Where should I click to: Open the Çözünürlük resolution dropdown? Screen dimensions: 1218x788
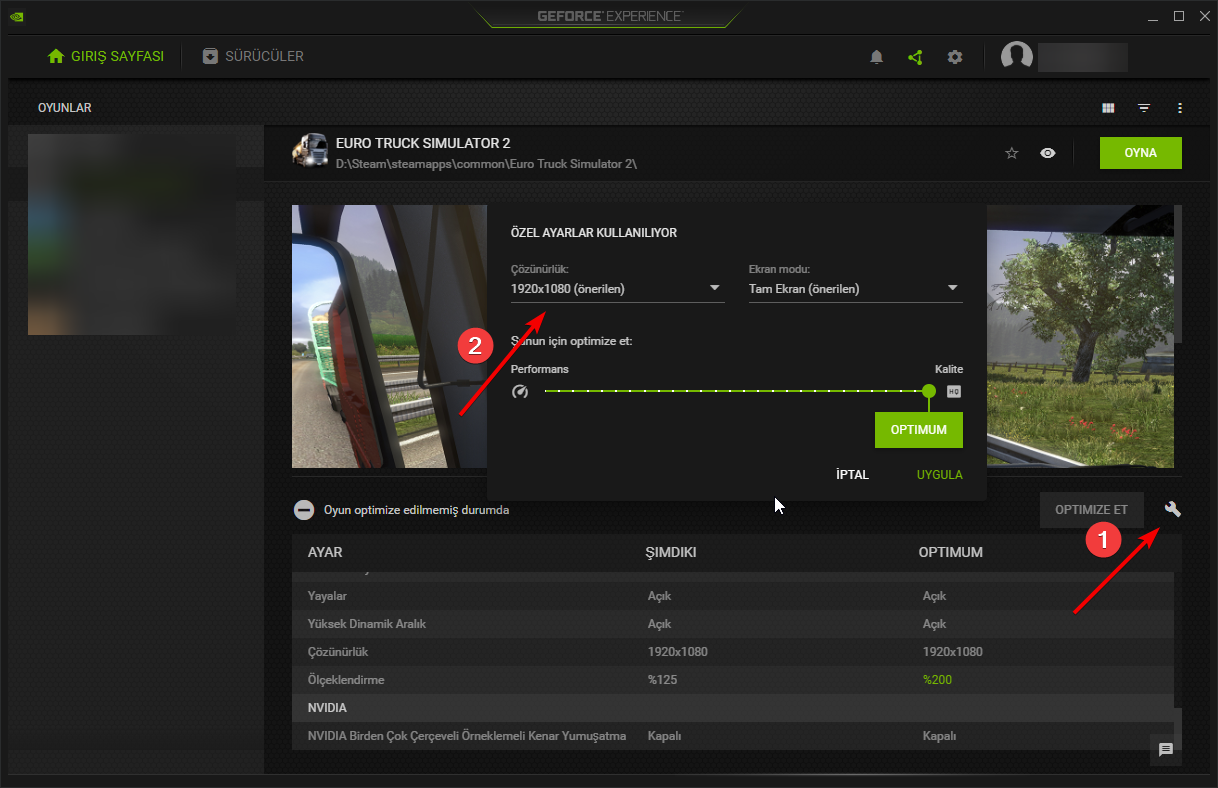pyautogui.click(x=617, y=289)
